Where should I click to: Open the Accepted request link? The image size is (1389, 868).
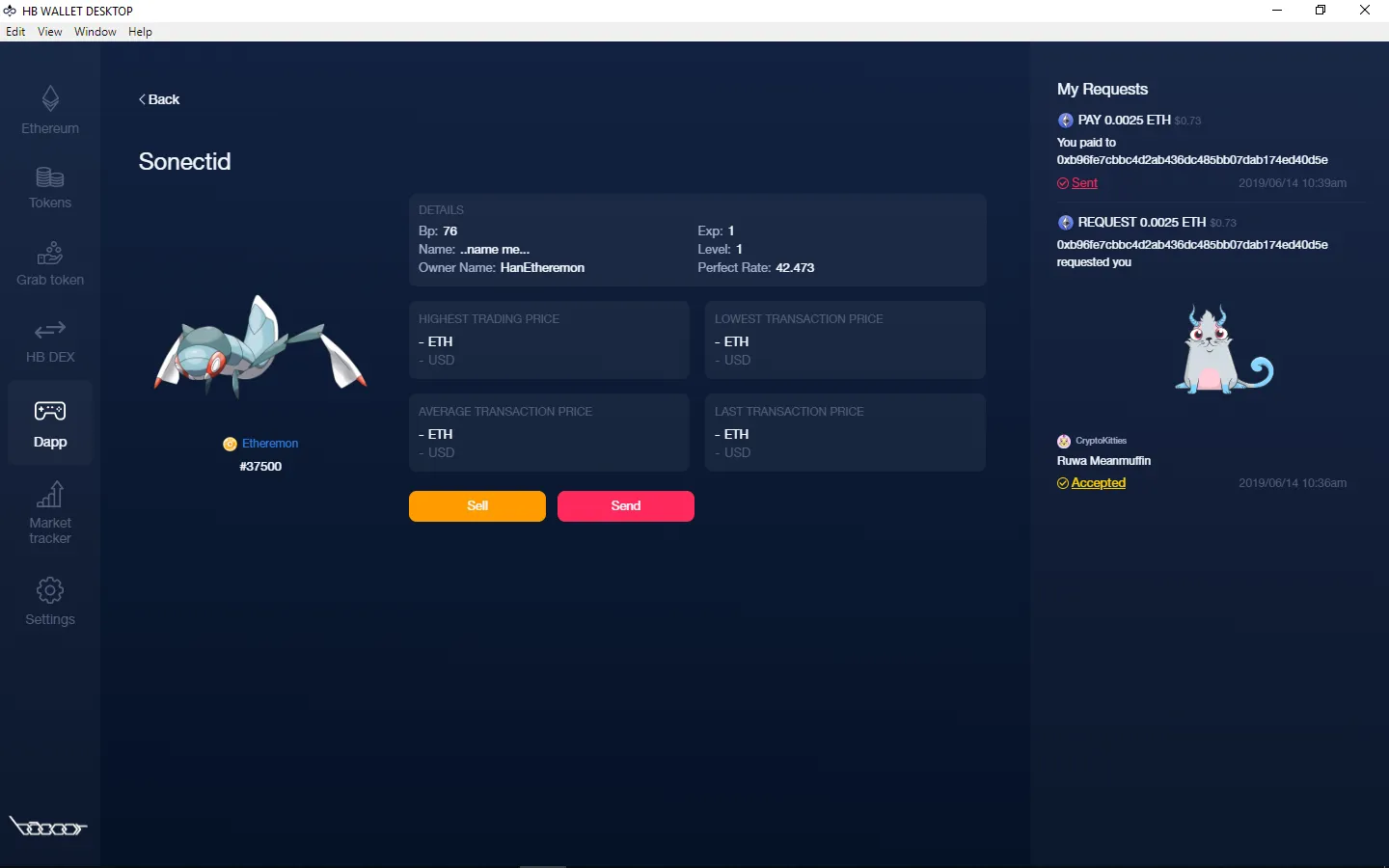click(x=1098, y=482)
